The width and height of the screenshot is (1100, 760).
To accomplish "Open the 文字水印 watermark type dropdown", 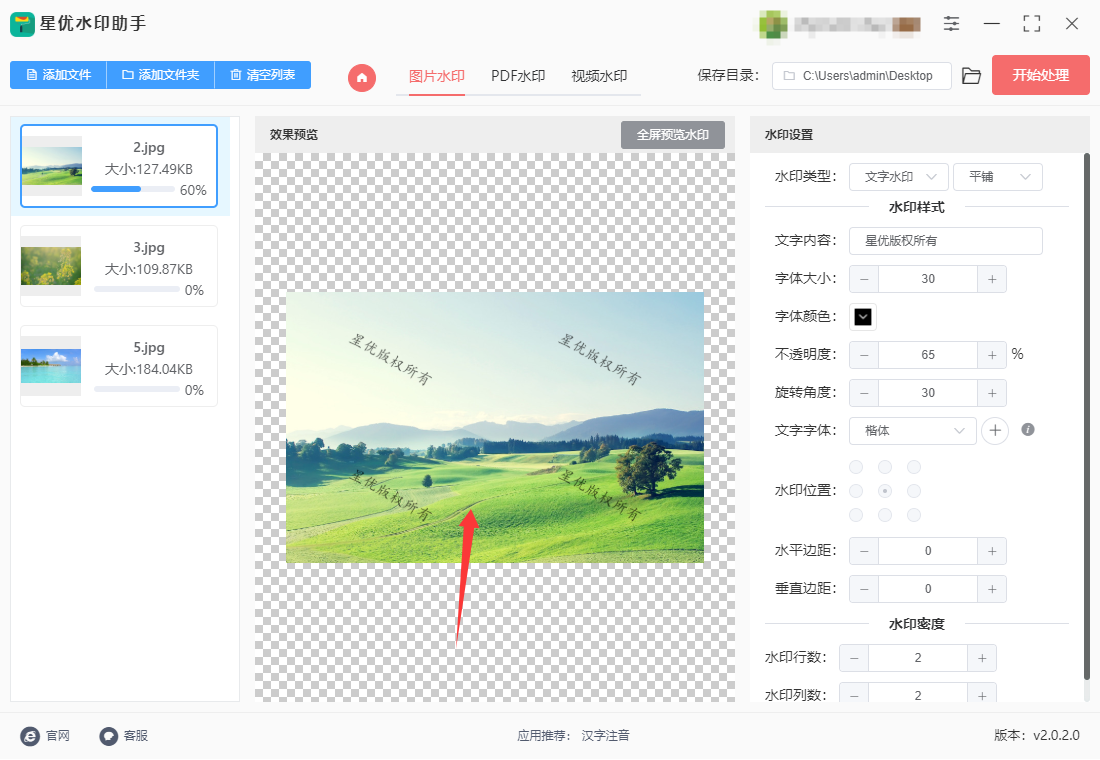I will (899, 177).
